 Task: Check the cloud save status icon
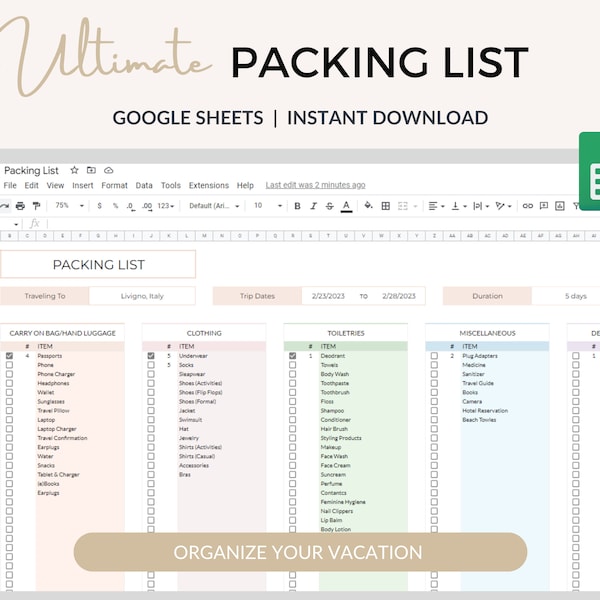[x=109, y=170]
